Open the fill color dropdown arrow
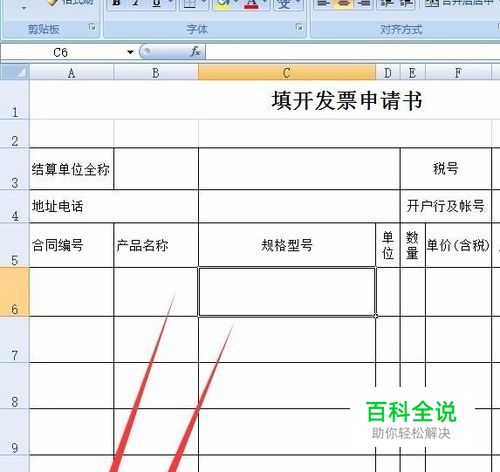The width and height of the screenshot is (500, 472). pos(236,3)
